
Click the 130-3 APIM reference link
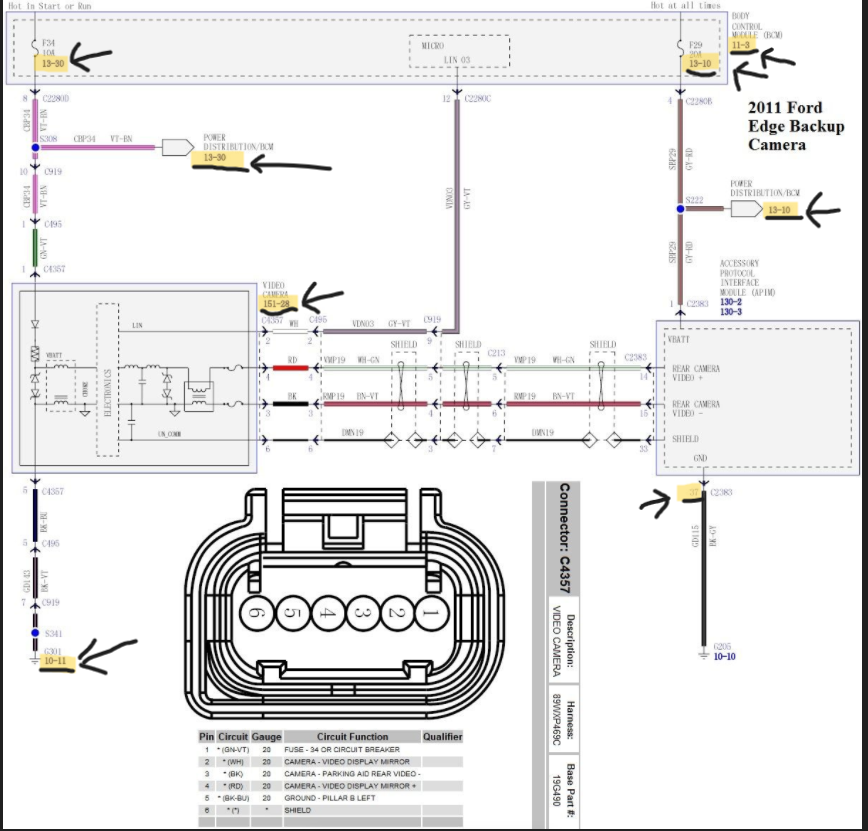click(x=733, y=312)
